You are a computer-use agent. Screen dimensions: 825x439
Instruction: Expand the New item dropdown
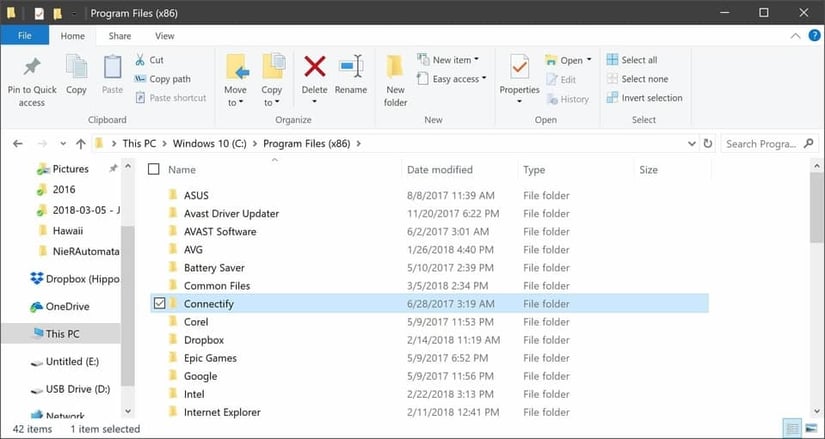pos(476,59)
